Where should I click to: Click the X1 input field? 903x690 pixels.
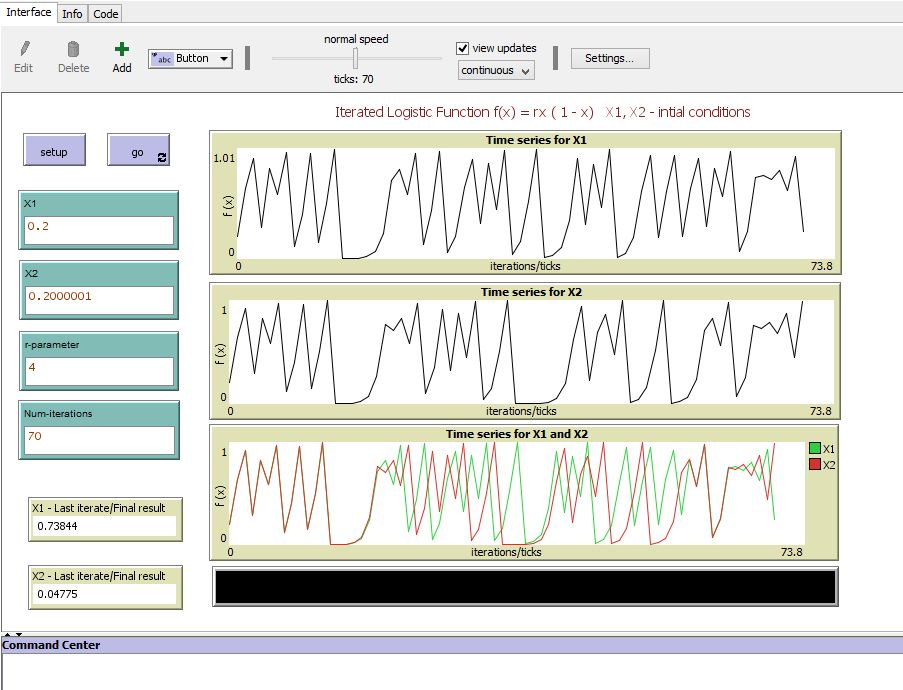click(98, 229)
